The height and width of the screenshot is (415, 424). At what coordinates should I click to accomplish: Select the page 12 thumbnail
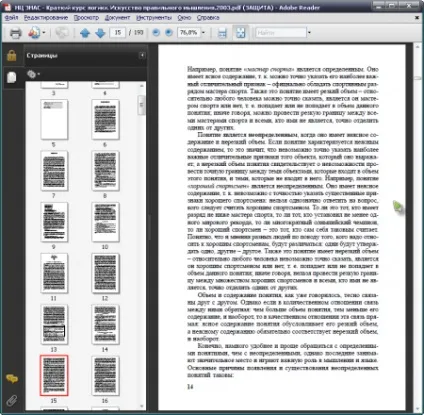click(x=105, y=273)
